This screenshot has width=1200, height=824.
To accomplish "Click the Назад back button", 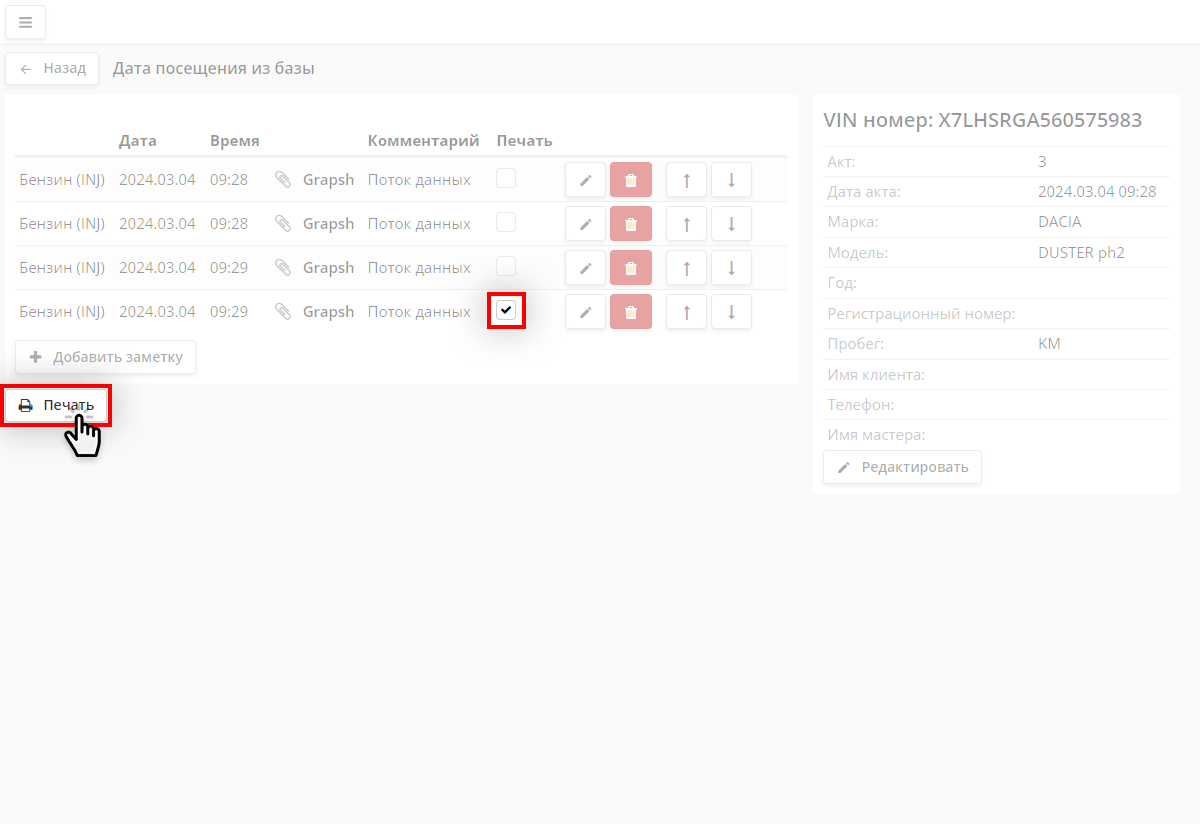I will click(x=52, y=69).
